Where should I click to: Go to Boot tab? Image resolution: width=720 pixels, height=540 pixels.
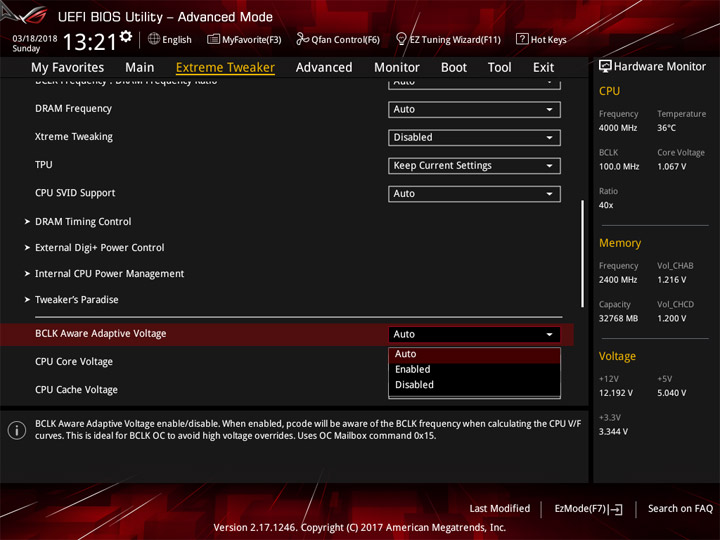454,68
